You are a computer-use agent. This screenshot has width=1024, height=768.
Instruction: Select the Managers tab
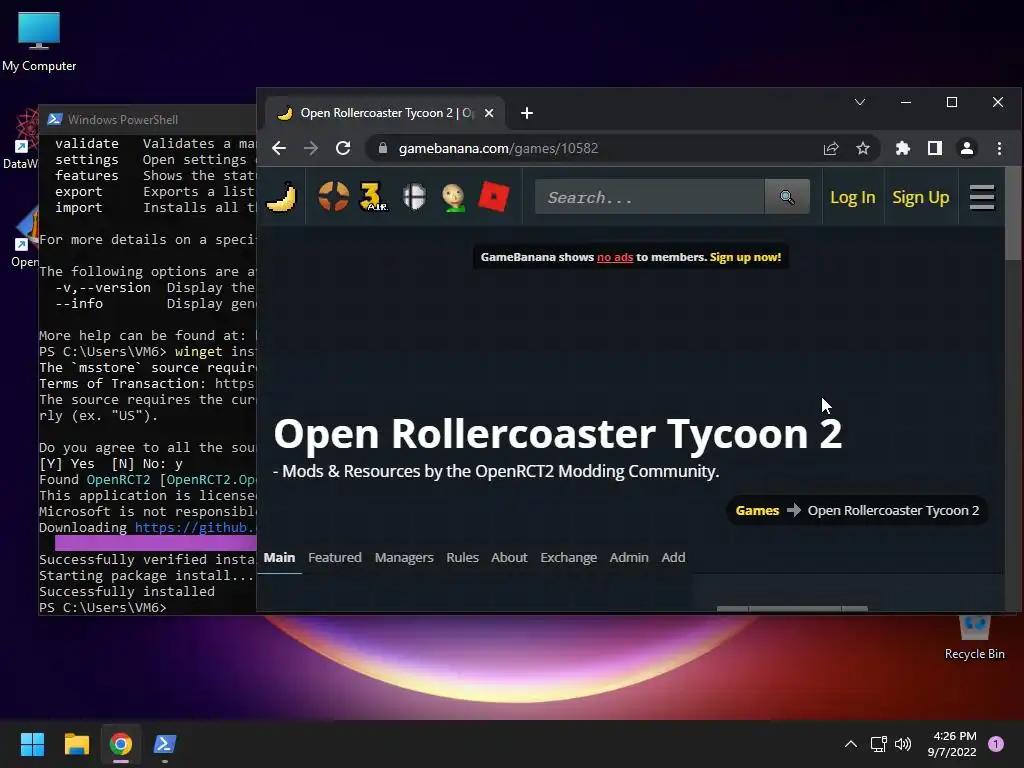pyautogui.click(x=404, y=557)
